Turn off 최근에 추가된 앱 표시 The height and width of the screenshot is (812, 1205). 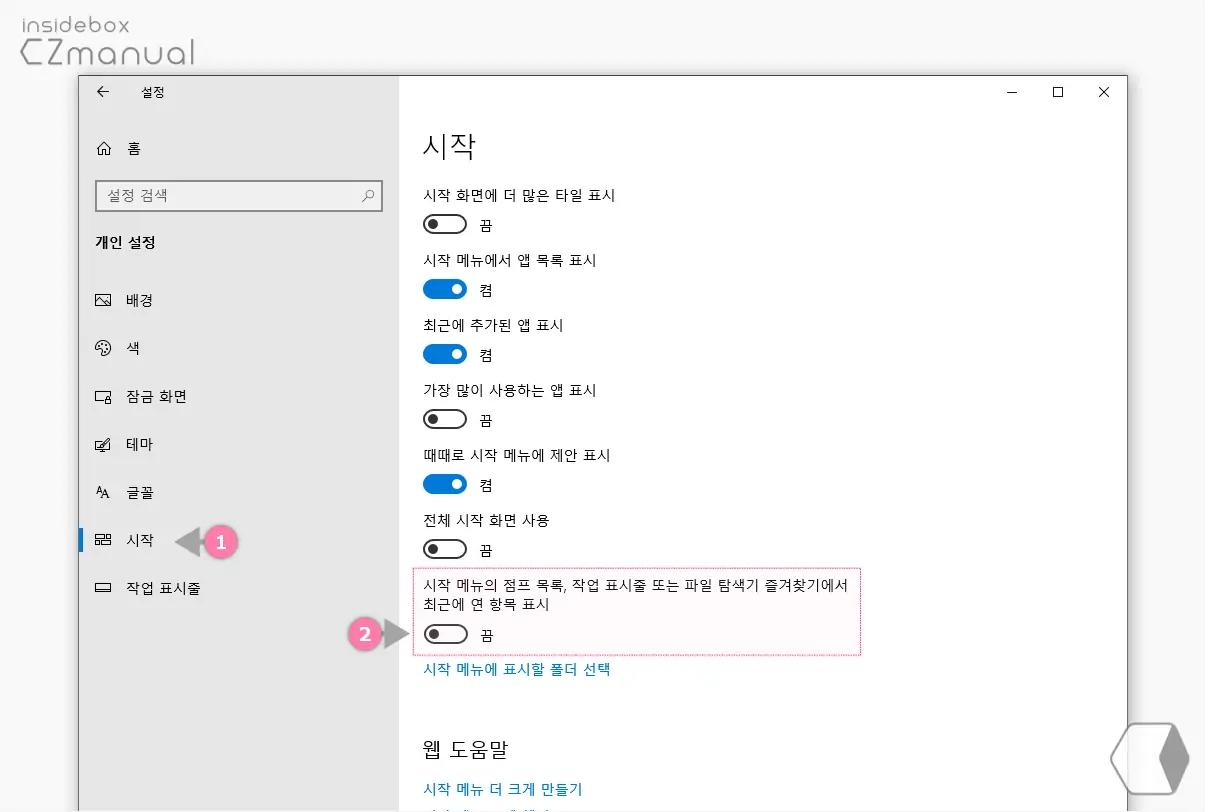point(444,353)
